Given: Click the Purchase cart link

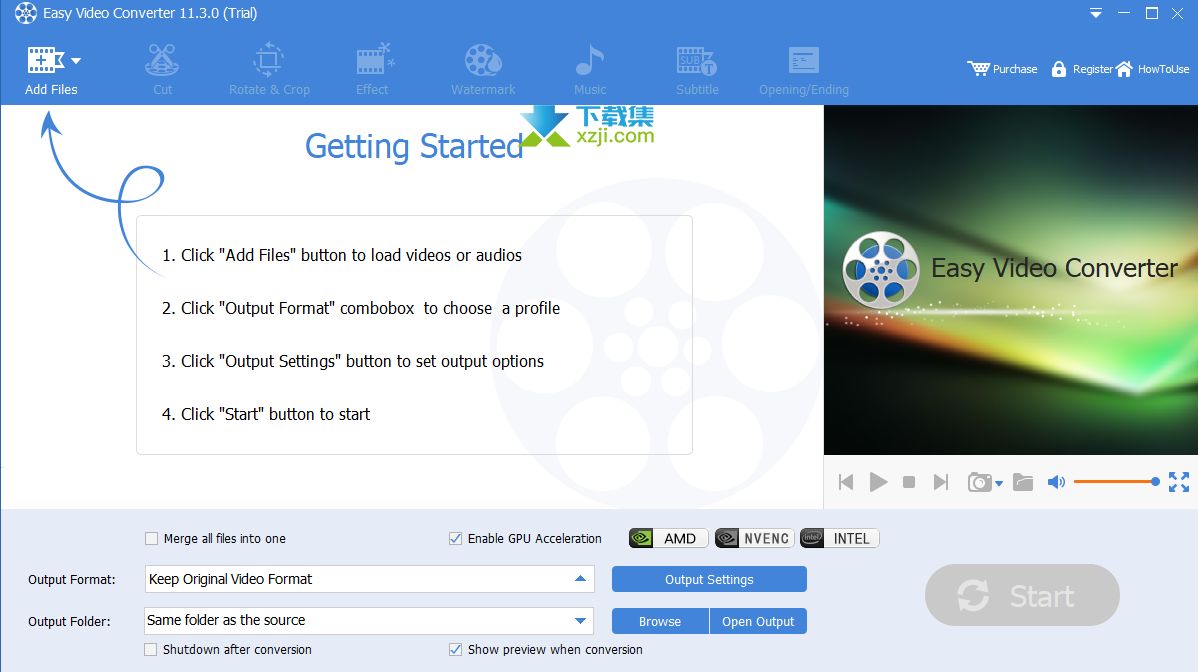Looking at the screenshot, I should (1002, 69).
